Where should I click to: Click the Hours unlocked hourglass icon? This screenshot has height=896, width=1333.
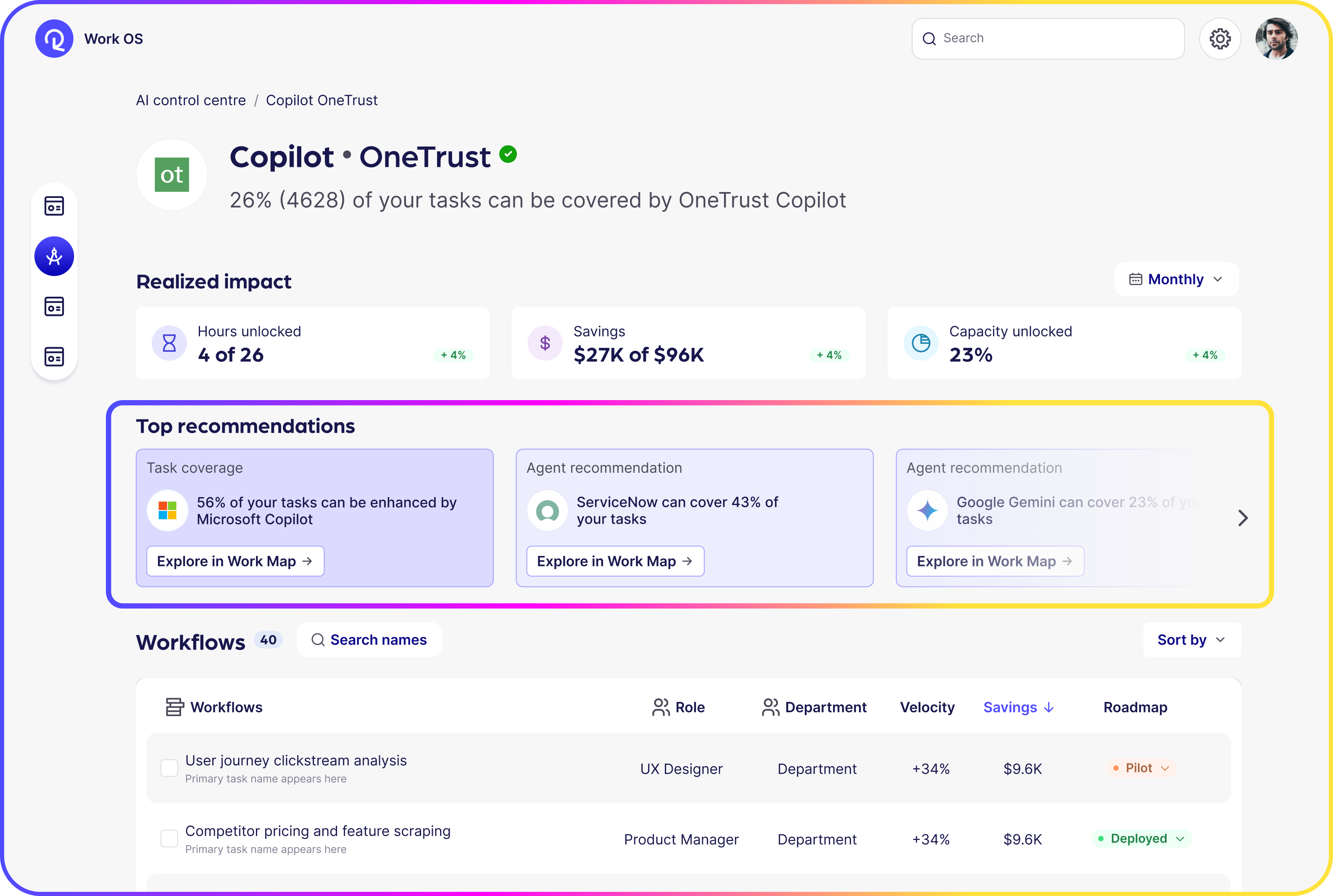pyautogui.click(x=169, y=343)
